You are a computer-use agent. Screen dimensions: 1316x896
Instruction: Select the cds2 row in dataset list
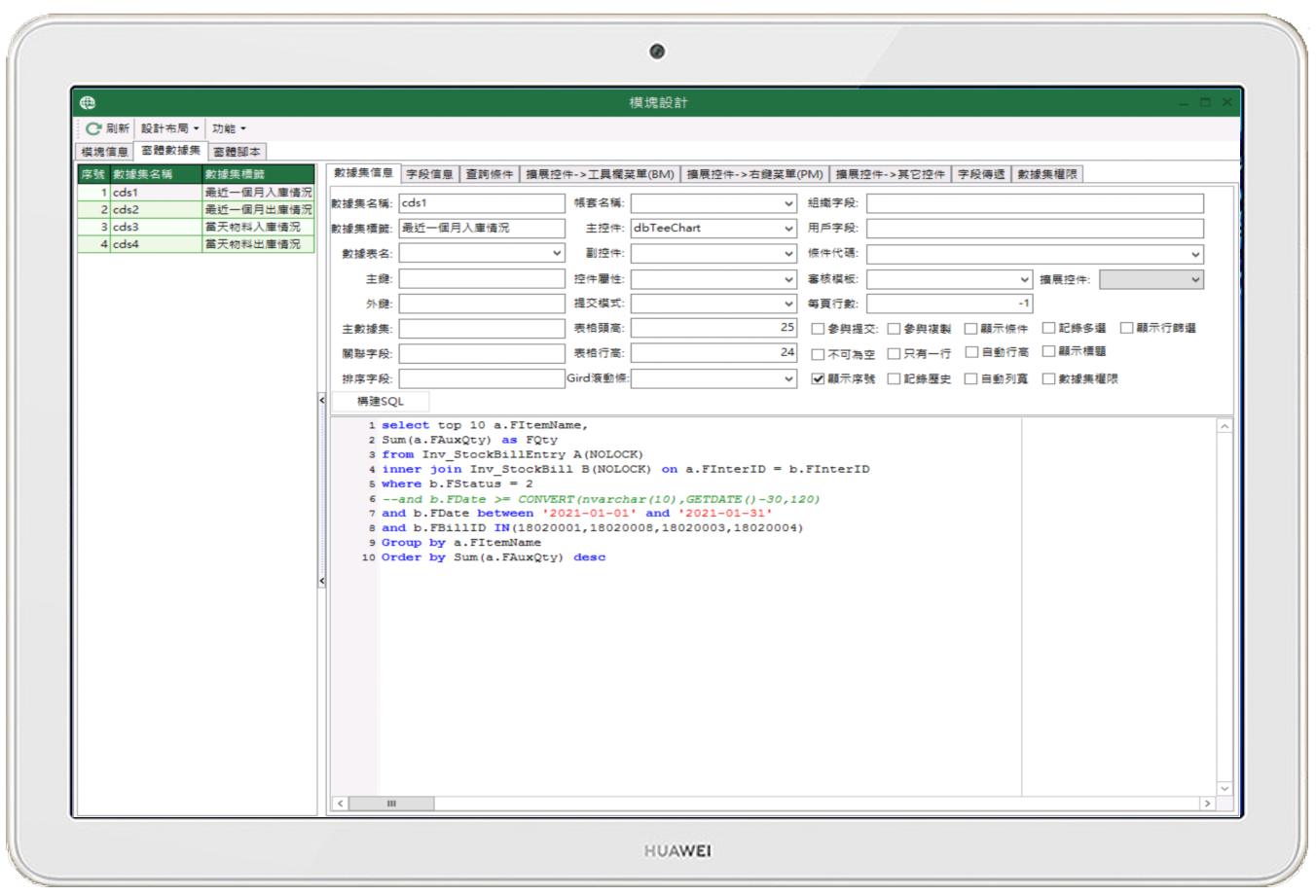196,209
